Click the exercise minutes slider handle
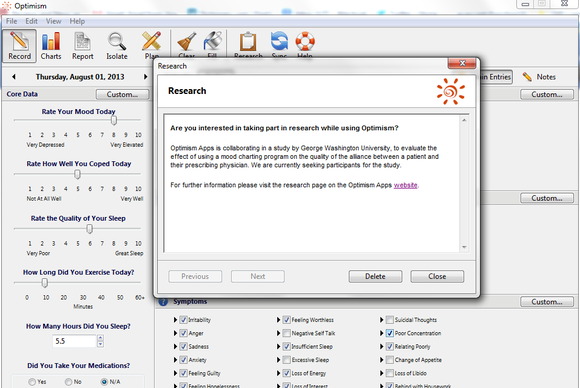Viewport: 580px width, 388px height. click(45, 283)
